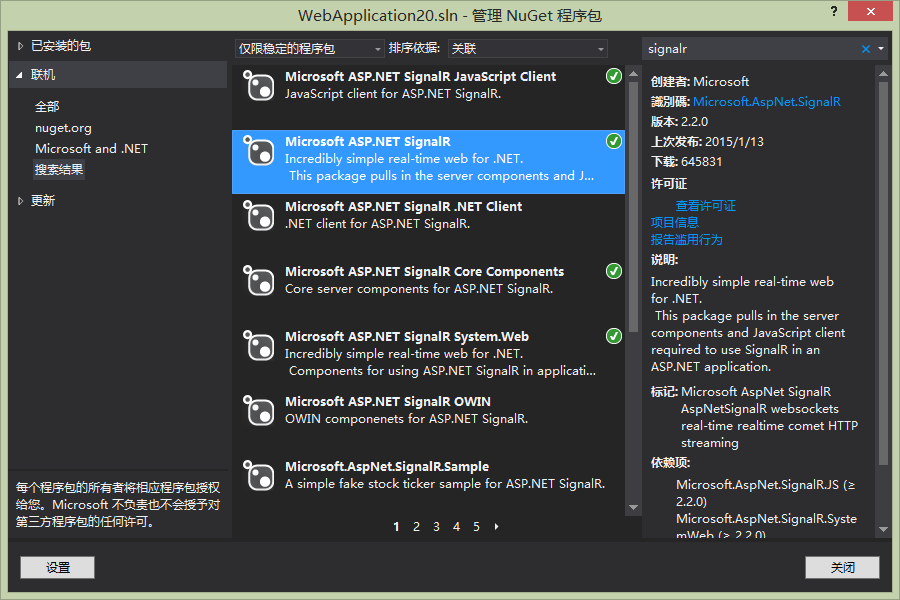The height and width of the screenshot is (600, 900).
Task: Click details pane scrollbar up arrow
Action: [883, 73]
